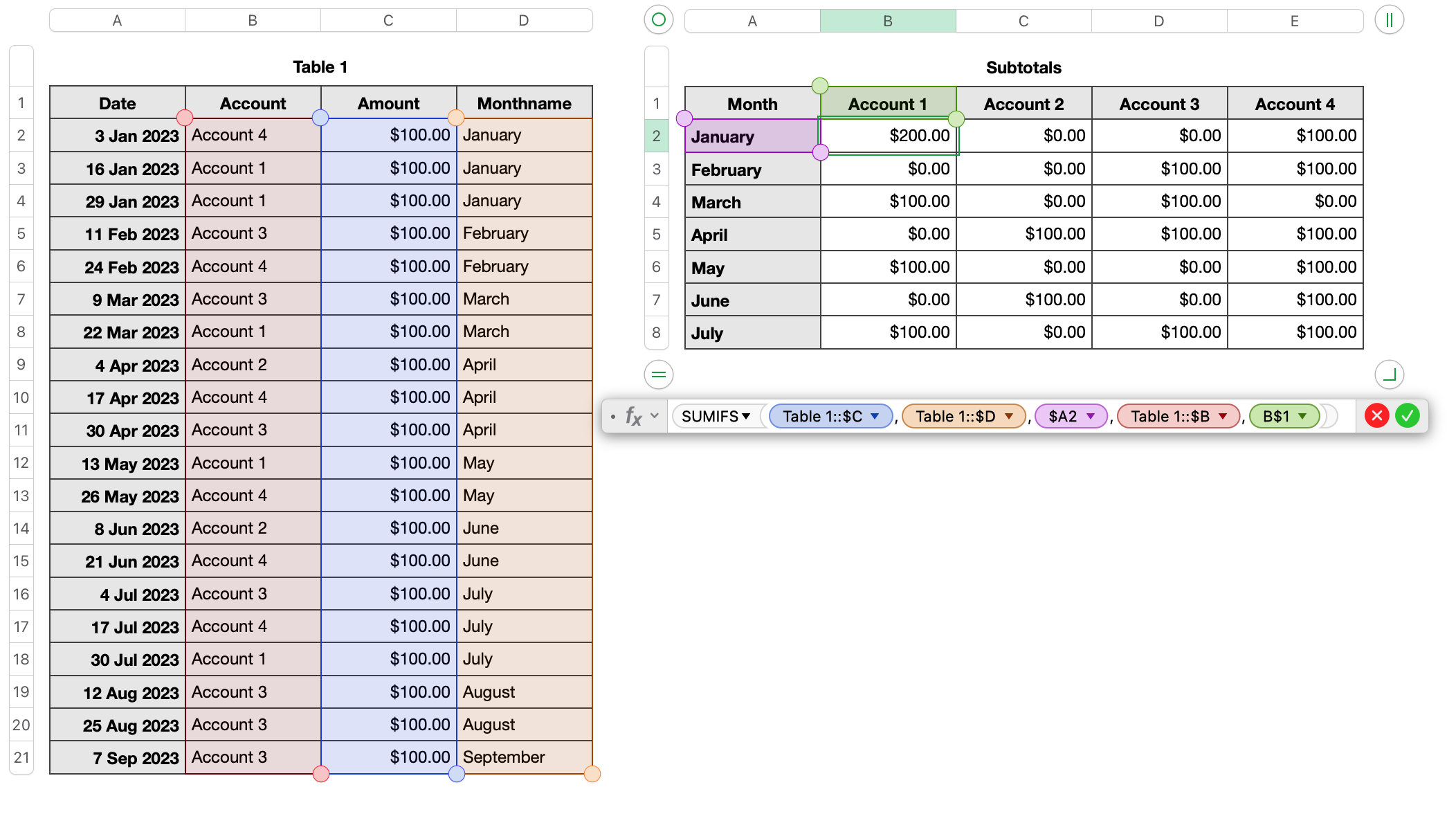Click the Table 1 title
The height and width of the screenshot is (814, 1456).
320,67
